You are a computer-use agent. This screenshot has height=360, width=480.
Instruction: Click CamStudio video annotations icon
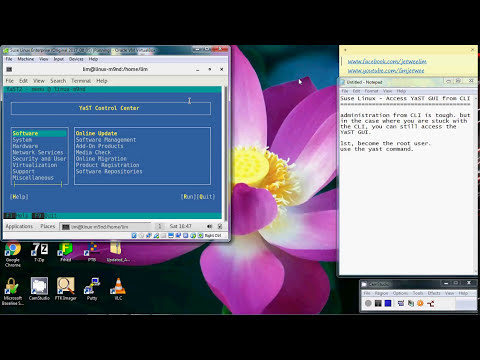[411, 303]
